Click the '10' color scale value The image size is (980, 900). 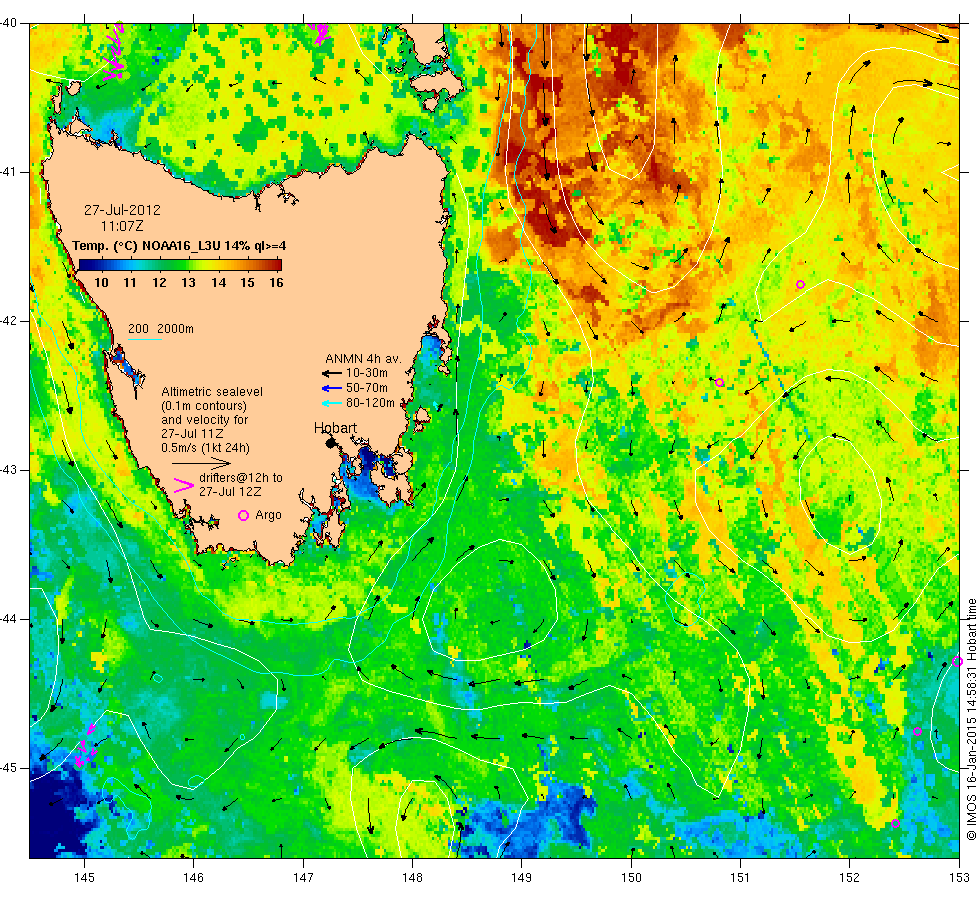[101, 282]
